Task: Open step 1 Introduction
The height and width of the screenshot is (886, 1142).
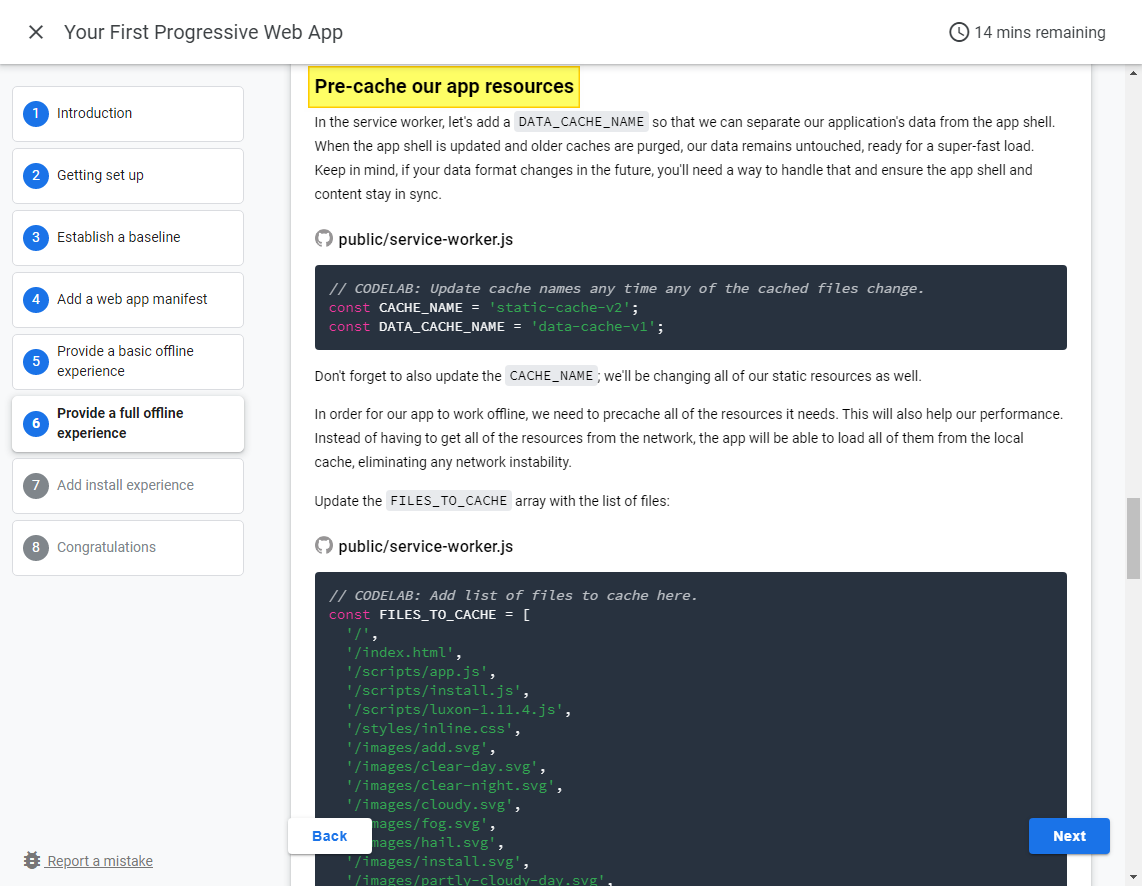Action: coord(128,114)
